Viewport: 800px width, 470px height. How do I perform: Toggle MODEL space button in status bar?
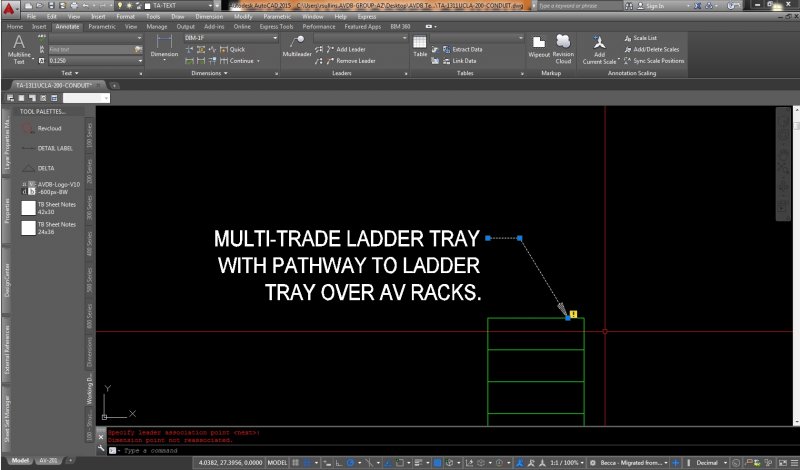click(278, 463)
